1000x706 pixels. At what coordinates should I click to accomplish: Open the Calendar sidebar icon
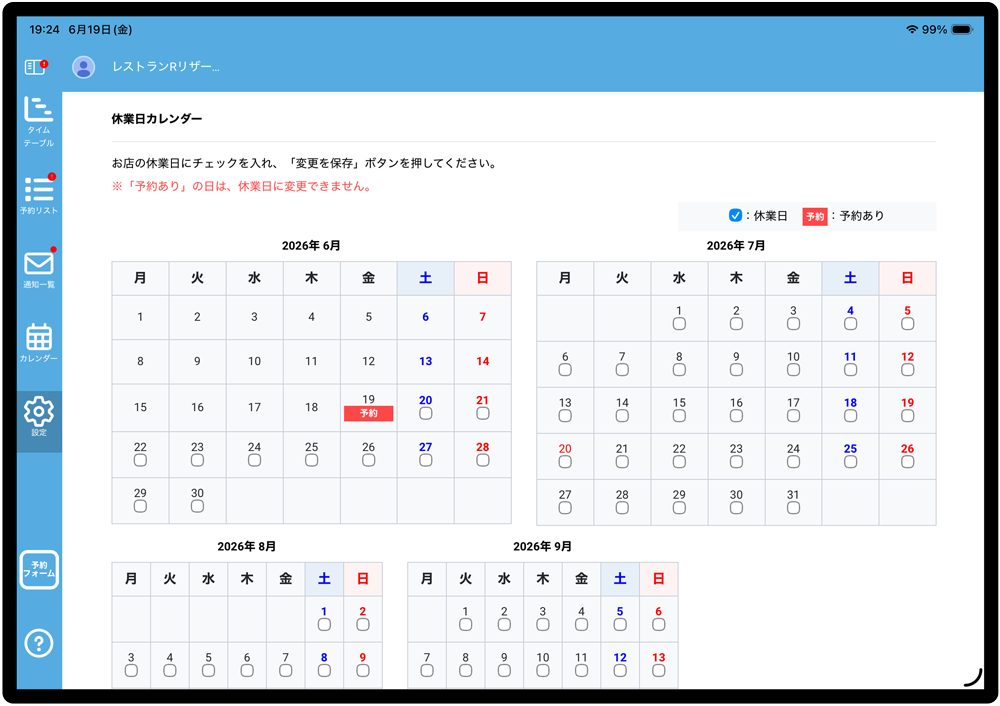click(39, 342)
